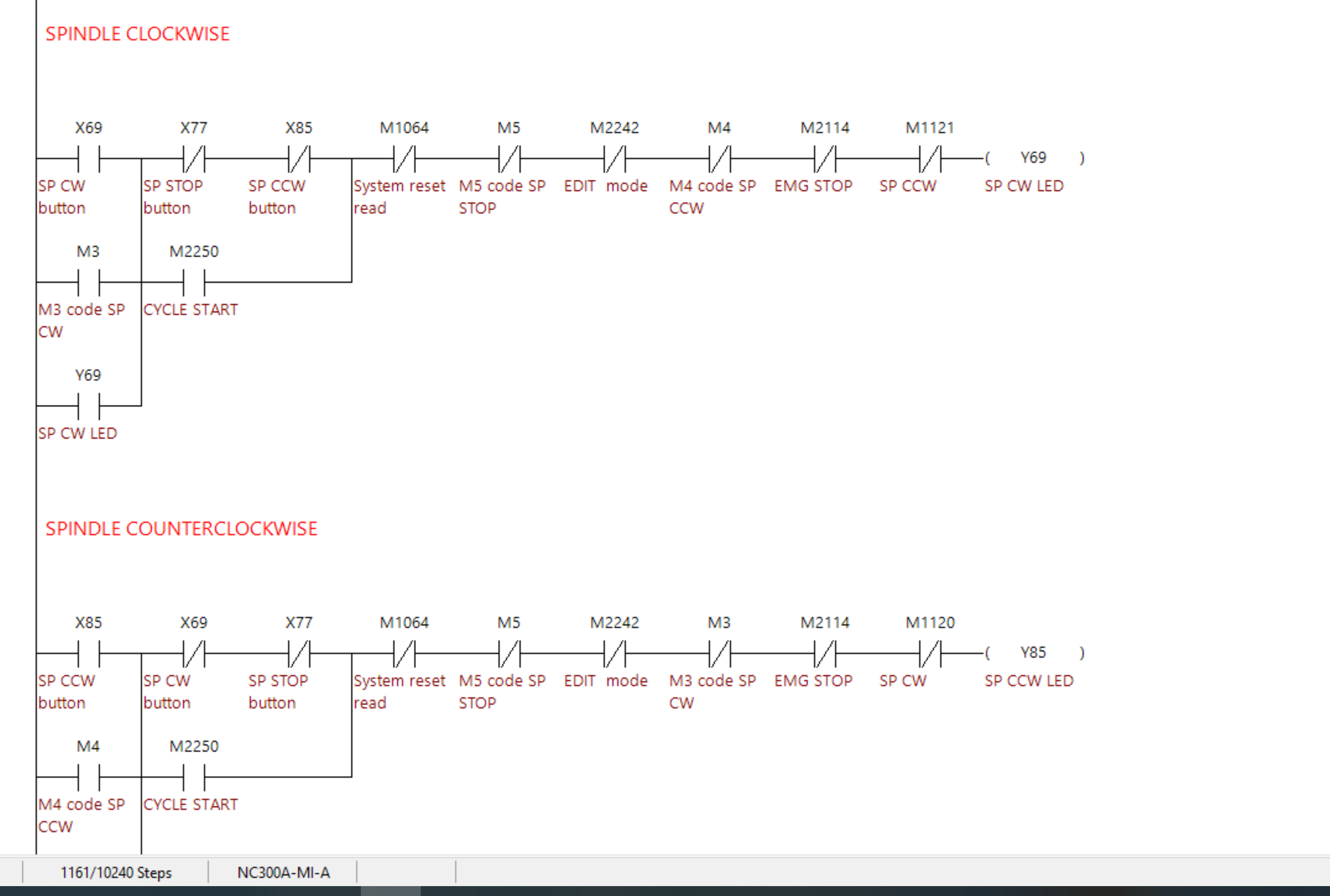Click the SPINDLE CLOCKWISE section comment
Image resolution: width=1330 pixels, height=896 pixels.
tap(137, 34)
